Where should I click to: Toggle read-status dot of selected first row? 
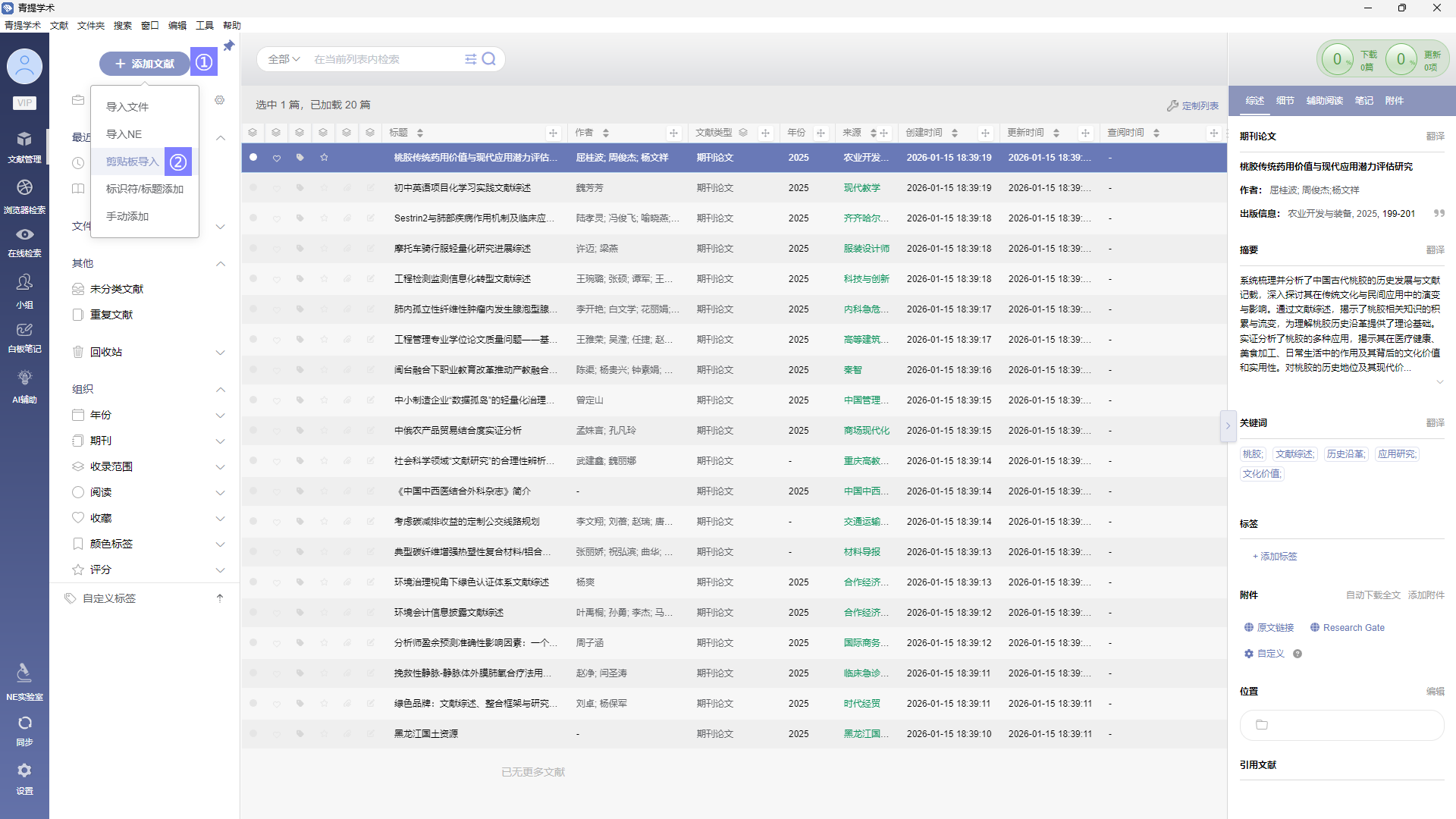click(253, 157)
